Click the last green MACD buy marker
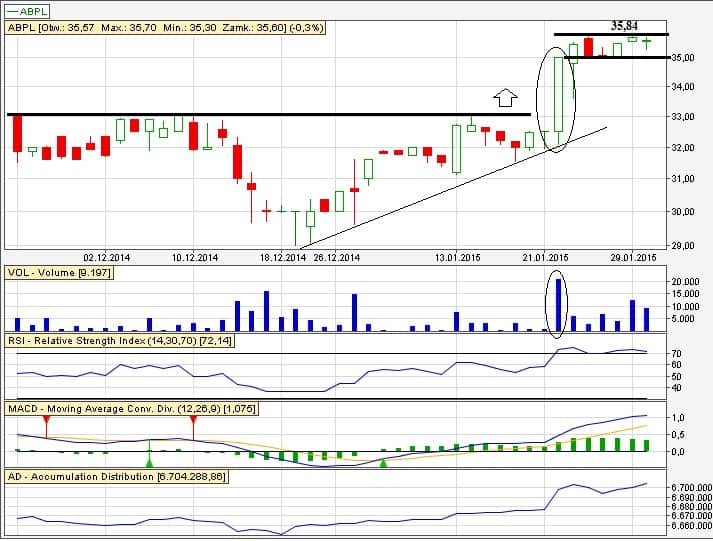 click(x=383, y=462)
